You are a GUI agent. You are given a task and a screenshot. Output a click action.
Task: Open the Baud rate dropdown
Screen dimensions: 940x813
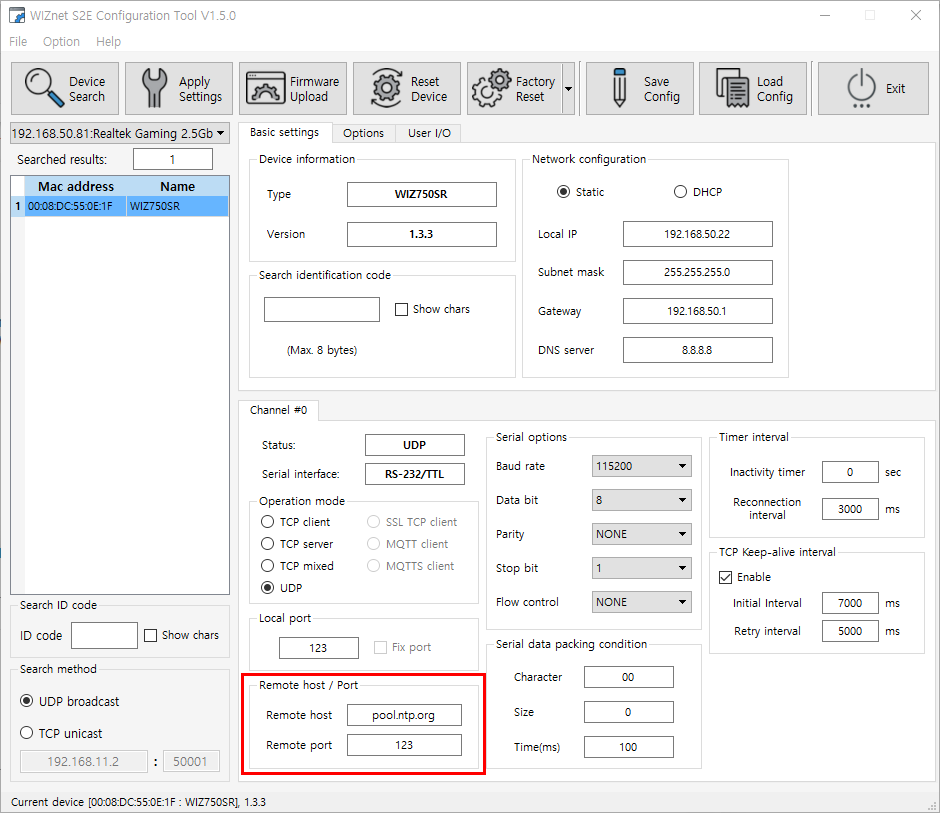pos(641,466)
